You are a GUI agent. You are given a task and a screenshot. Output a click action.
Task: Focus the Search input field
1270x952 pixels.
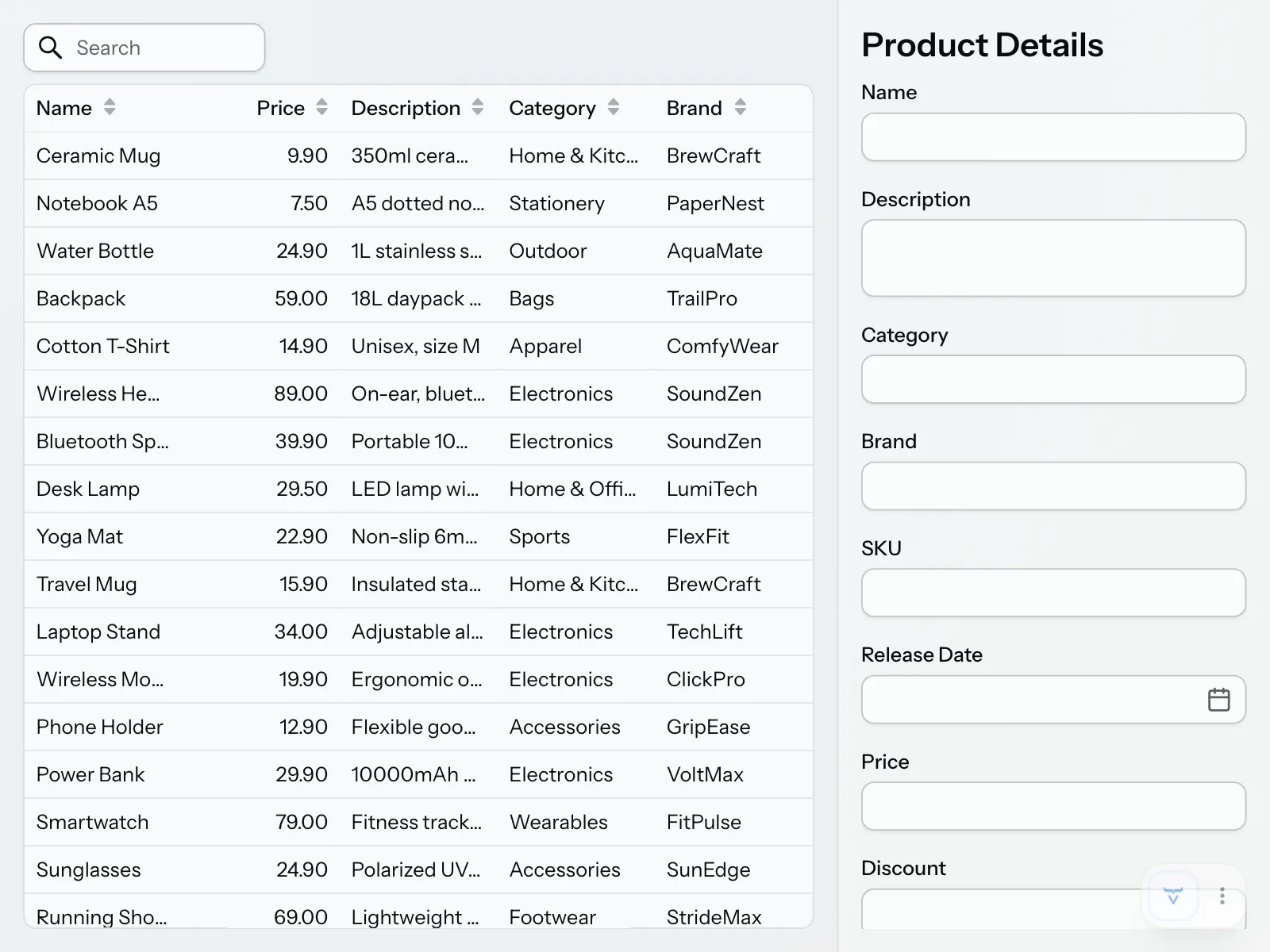point(144,48)
